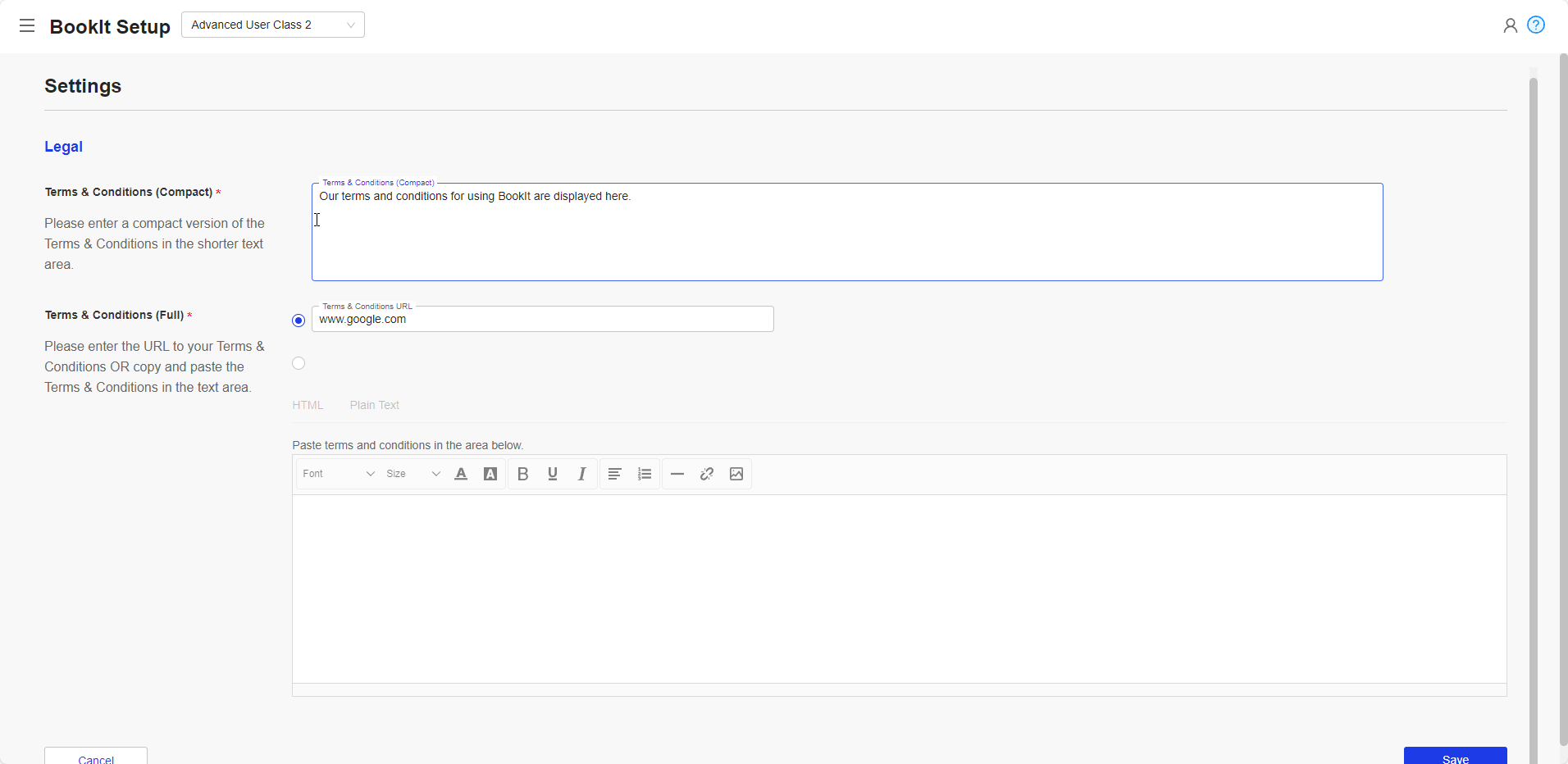Open the Advanced User Class 2 dropdown
This screenshot has width=1568, height=764.
click(272, 25)
